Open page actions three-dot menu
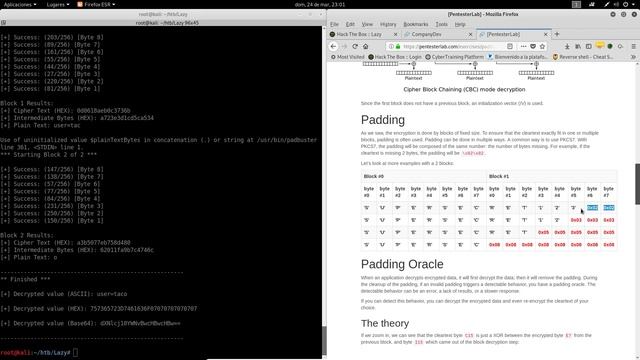 pyautogui.click(x=523, y=46)
